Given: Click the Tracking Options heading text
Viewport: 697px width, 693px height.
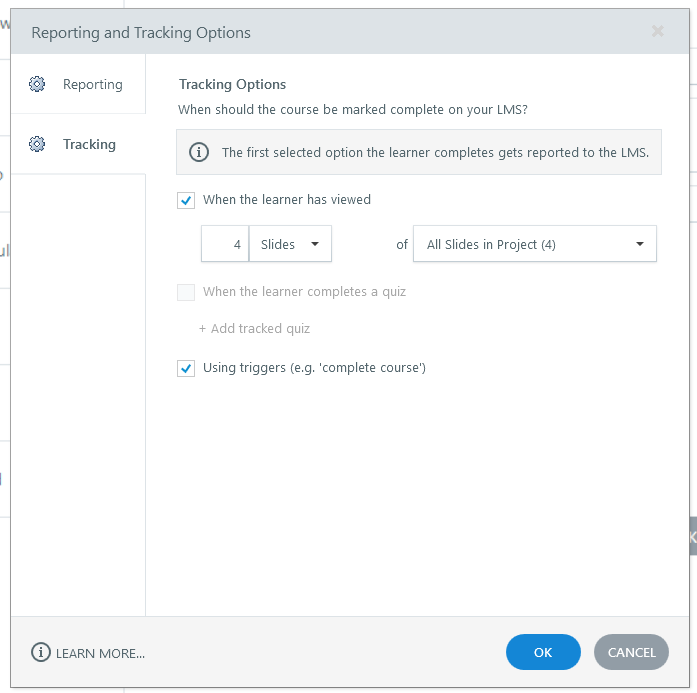Looking at the screenshot, I should pyautogui.click(x=232, y=84).
